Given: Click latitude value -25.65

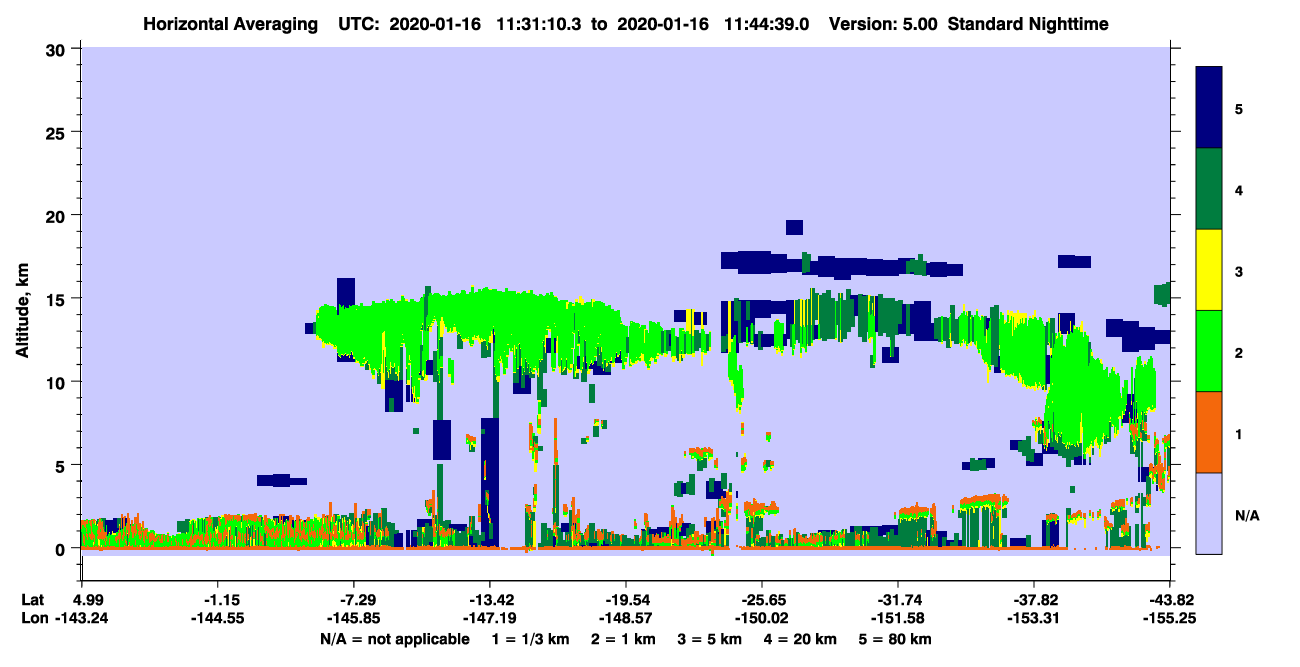Looking at the screenshot, I should [x=762, y=600].
